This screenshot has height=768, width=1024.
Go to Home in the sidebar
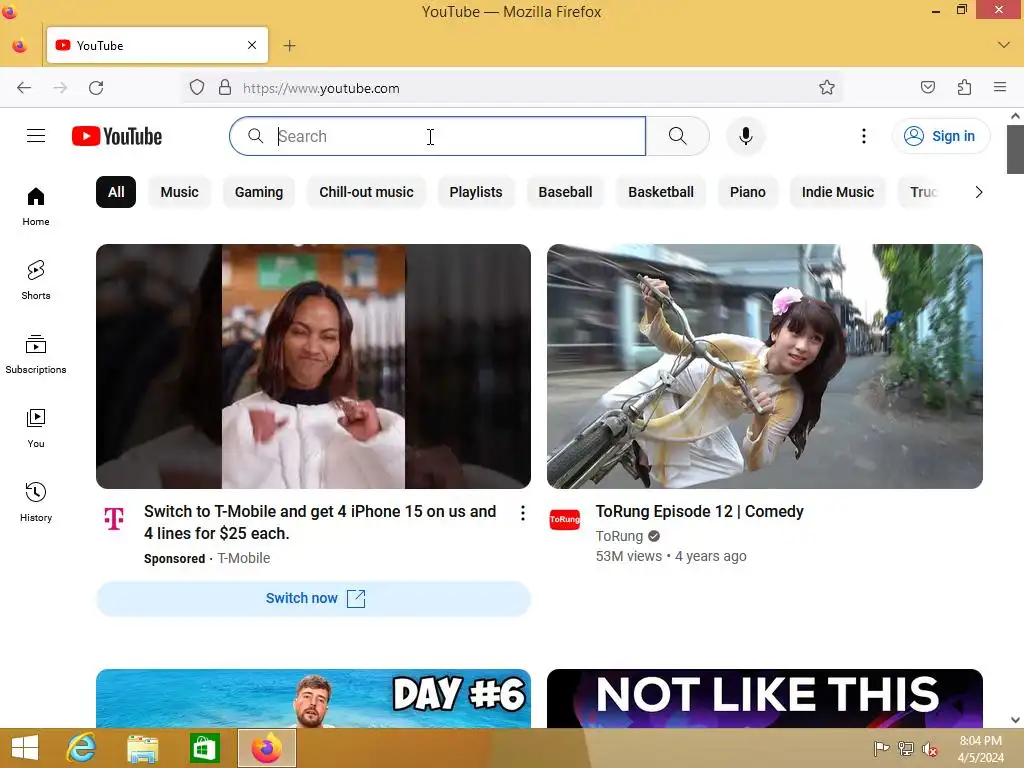point(36,206)
